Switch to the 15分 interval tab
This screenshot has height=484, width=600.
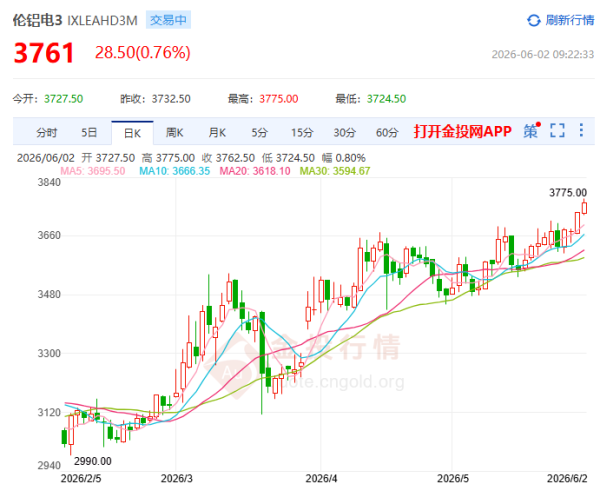click(302, 133)
